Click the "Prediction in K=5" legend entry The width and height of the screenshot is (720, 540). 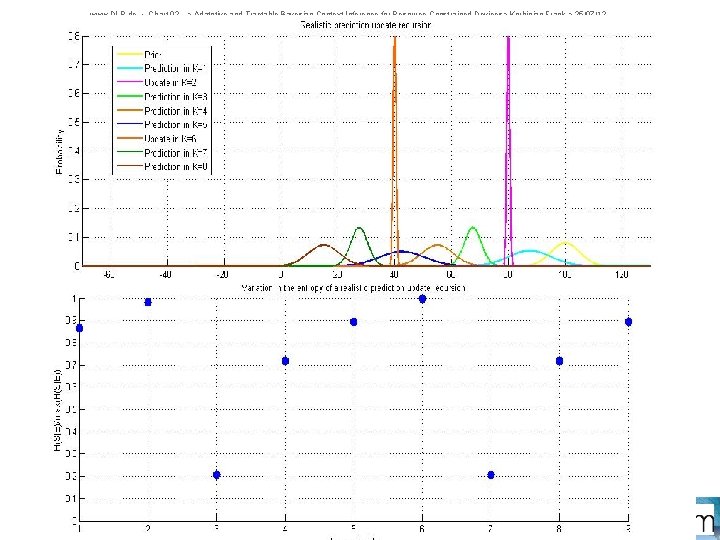(x=162, y=124)
